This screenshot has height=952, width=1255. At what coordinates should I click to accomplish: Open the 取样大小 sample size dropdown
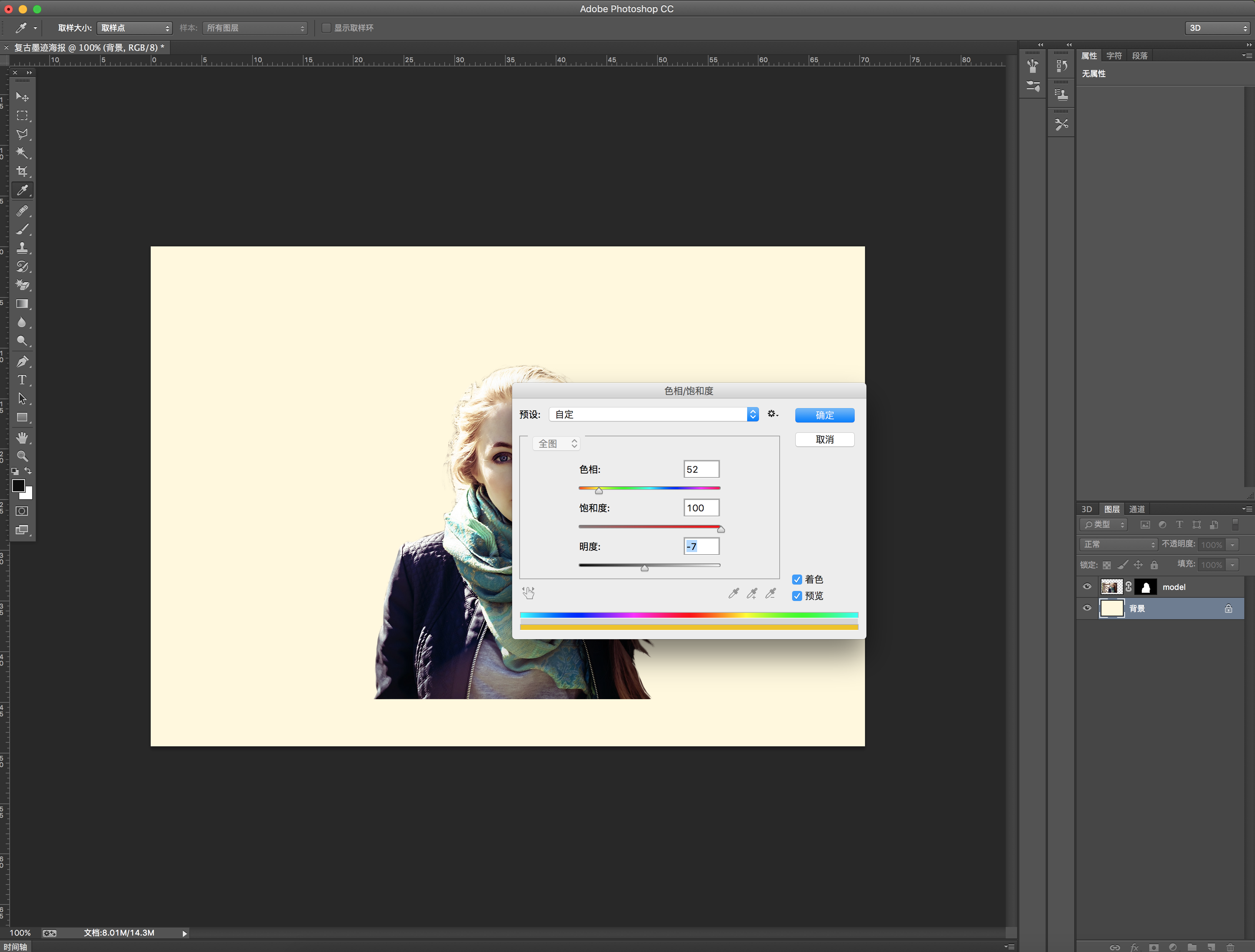pos(134,28)
